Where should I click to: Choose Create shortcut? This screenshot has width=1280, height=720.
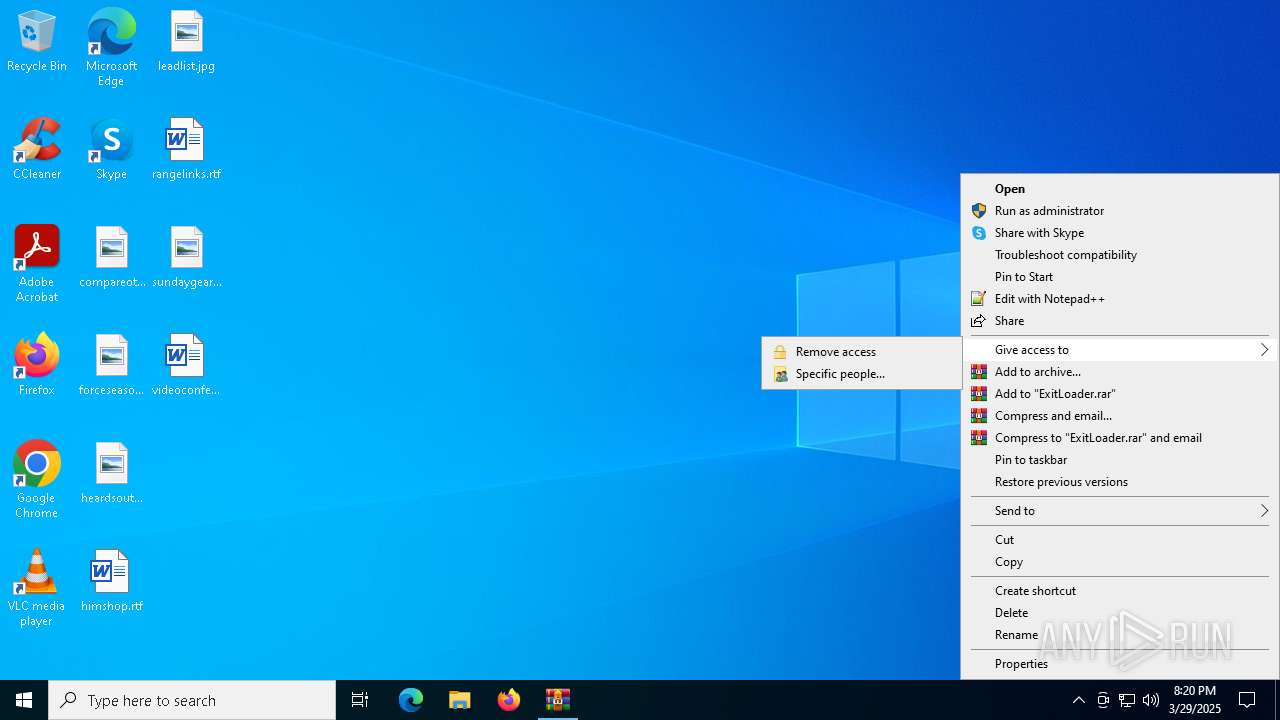click(1119, 591)
